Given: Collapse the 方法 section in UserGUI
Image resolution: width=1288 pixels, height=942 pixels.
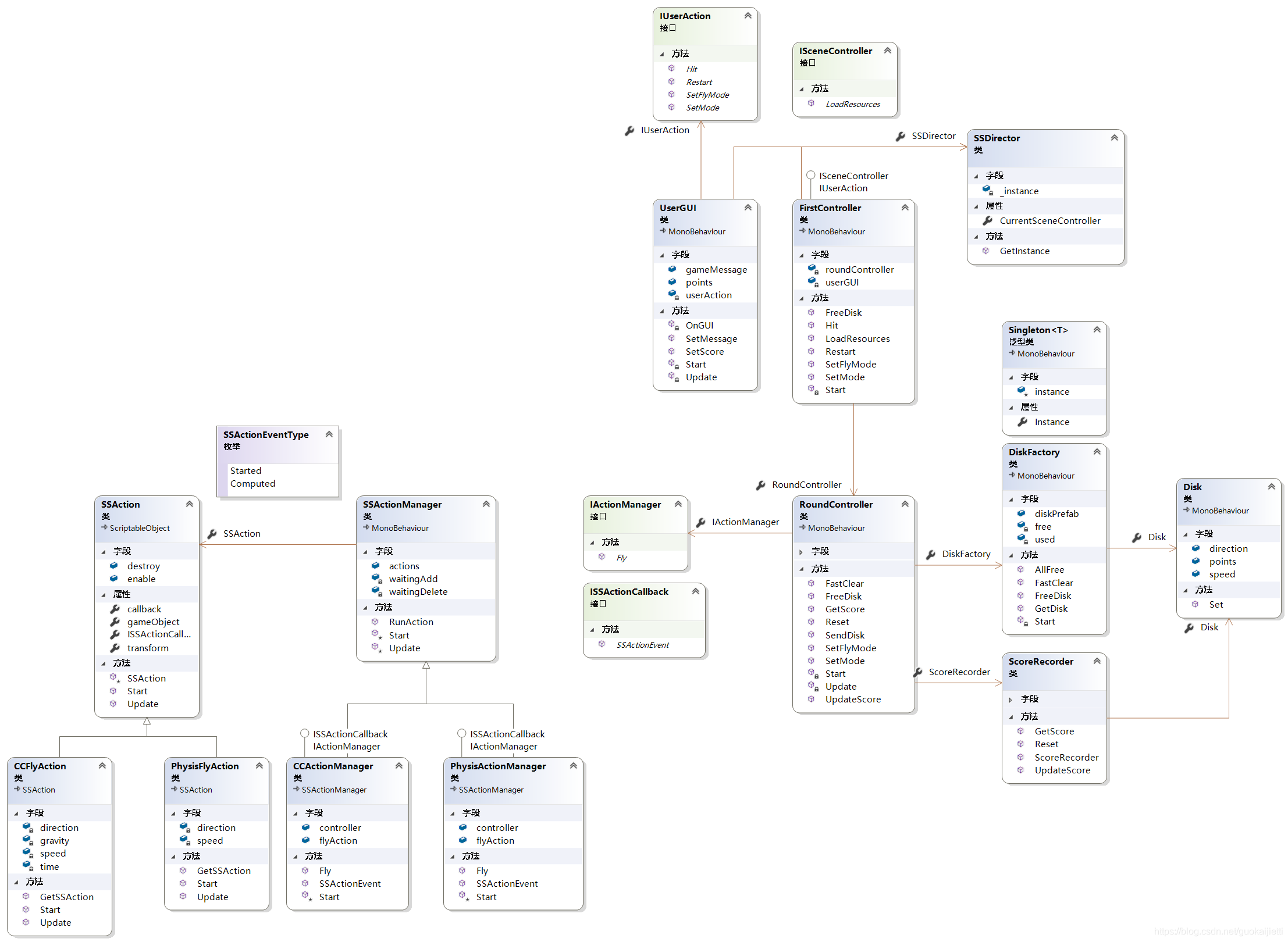Looking at the screenshot, I should pyautogui.click(x=661, y=311).
